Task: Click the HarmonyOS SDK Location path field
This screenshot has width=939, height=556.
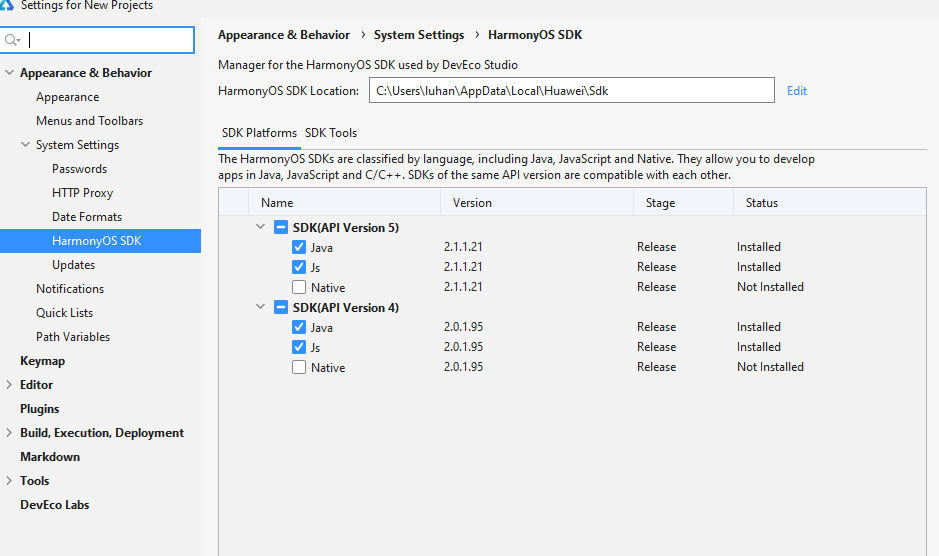Action: (571, 90)
